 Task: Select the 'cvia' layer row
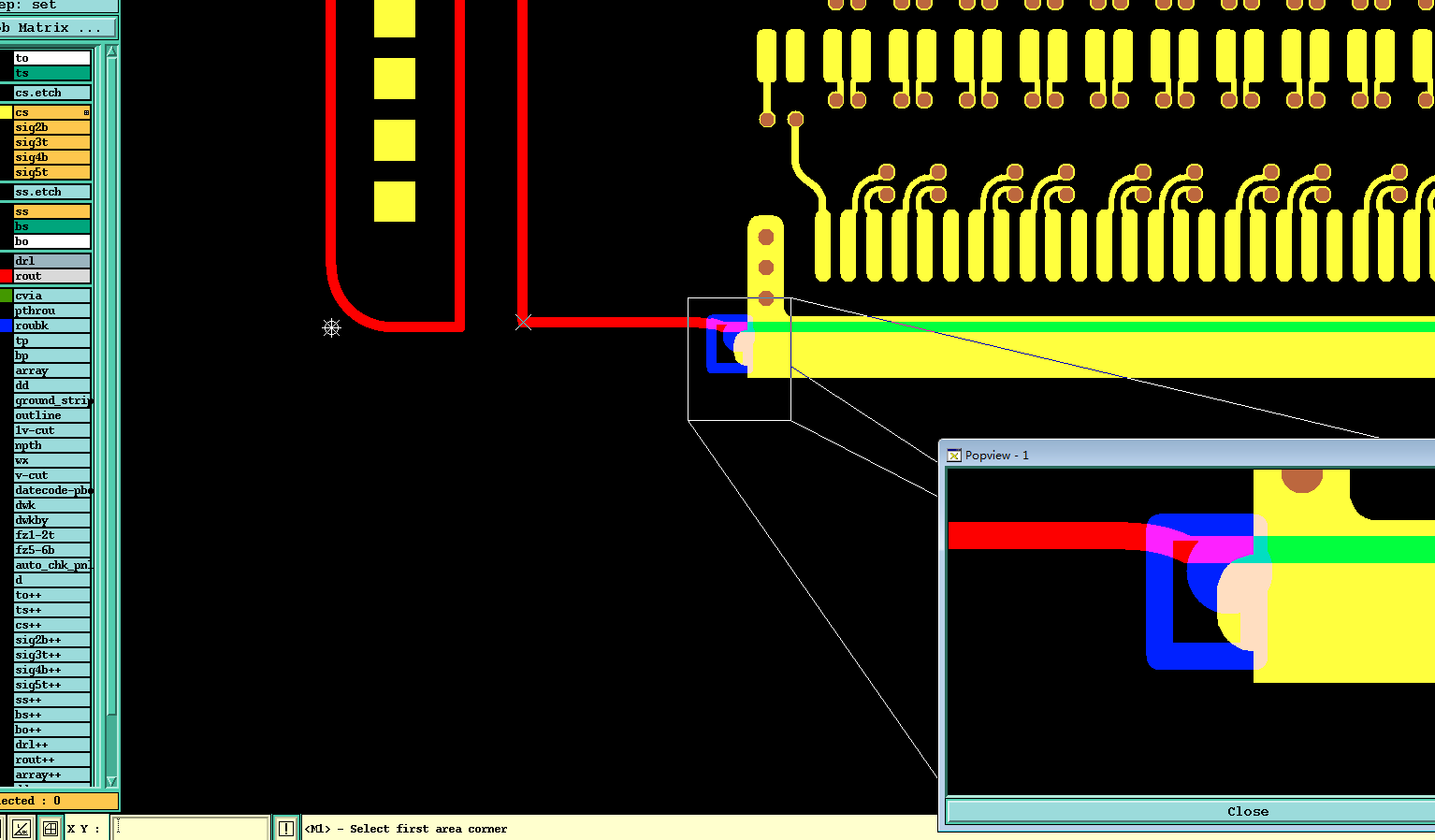click(x=52, y=296)
